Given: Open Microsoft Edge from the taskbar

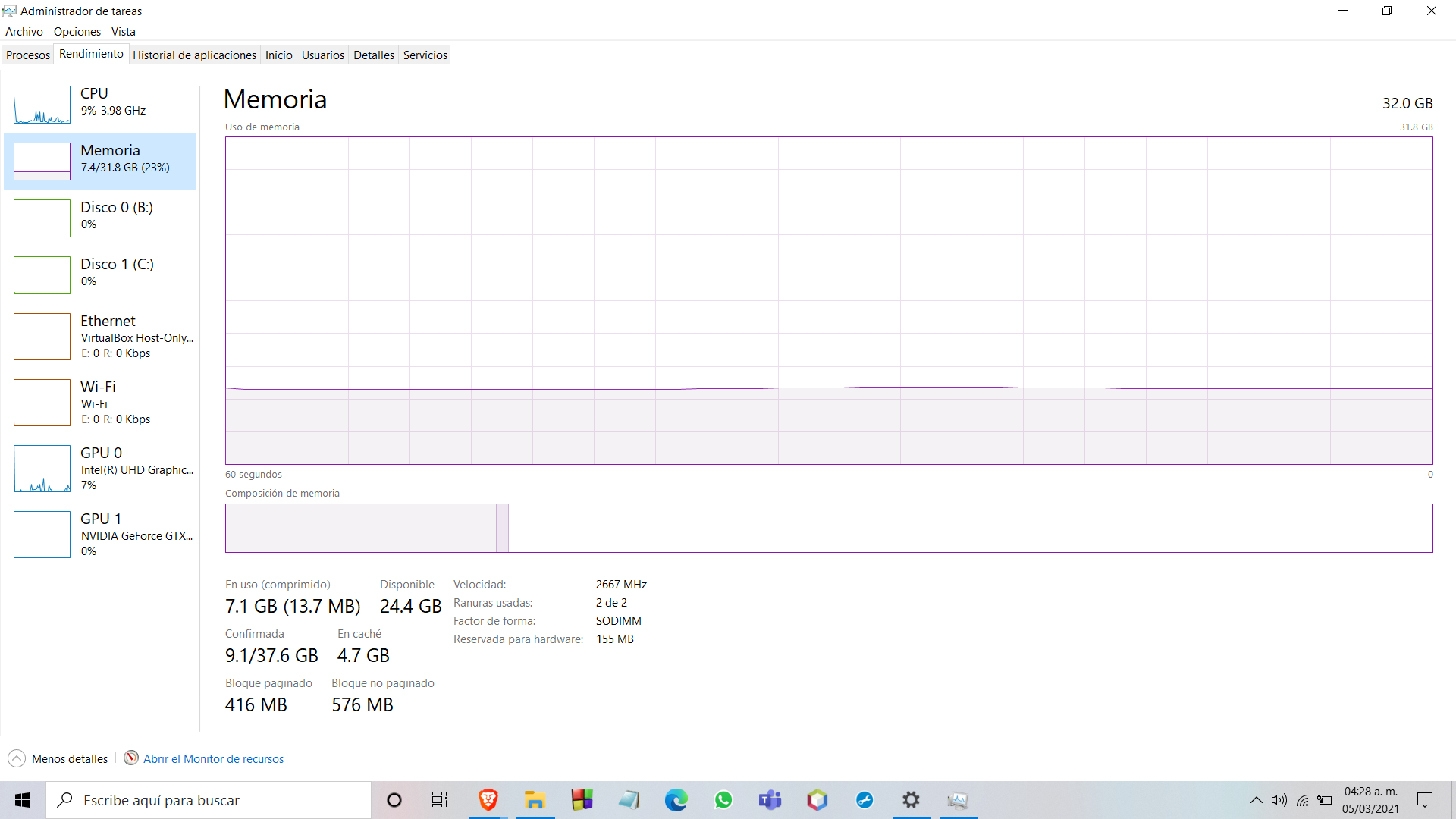Looking at the screenshot, I should click(x=676, y=800).
